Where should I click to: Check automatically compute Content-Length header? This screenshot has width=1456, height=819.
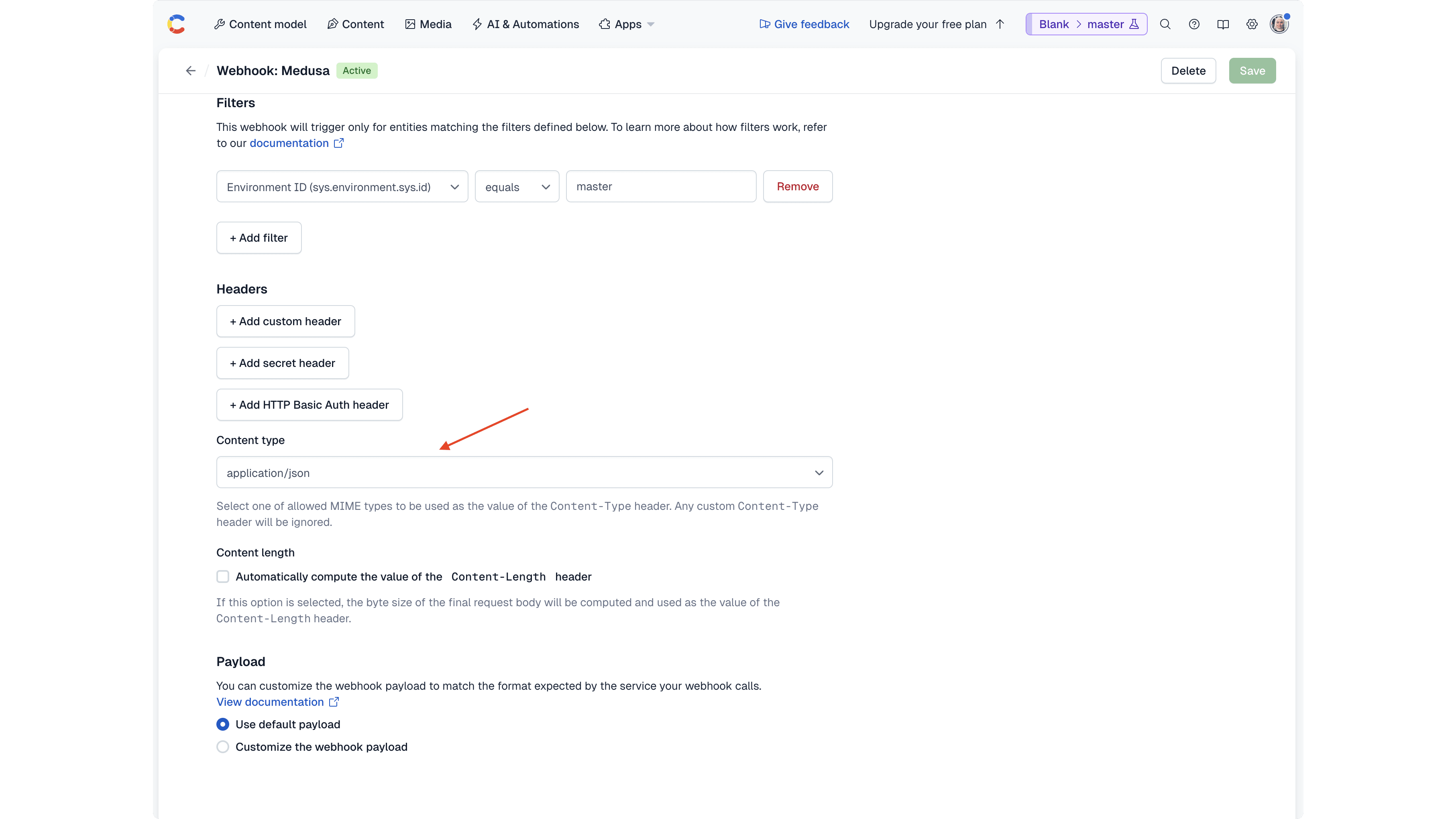tap(223, 577)
